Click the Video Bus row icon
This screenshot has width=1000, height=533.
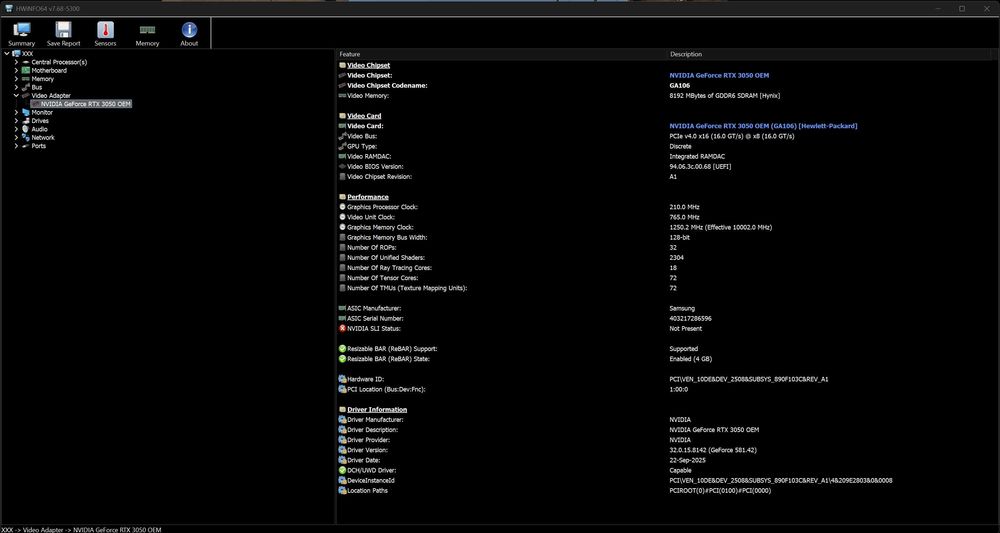(x=342, y=136)
